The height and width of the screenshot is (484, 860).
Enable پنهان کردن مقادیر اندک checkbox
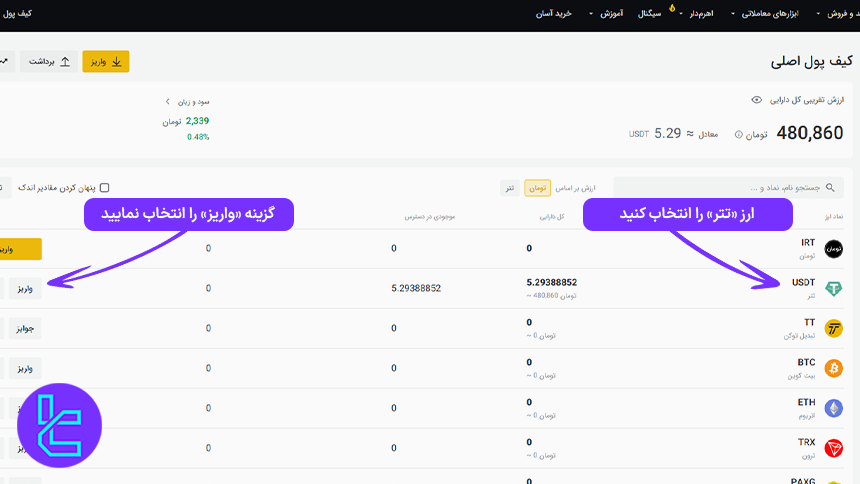pos(105,188)
